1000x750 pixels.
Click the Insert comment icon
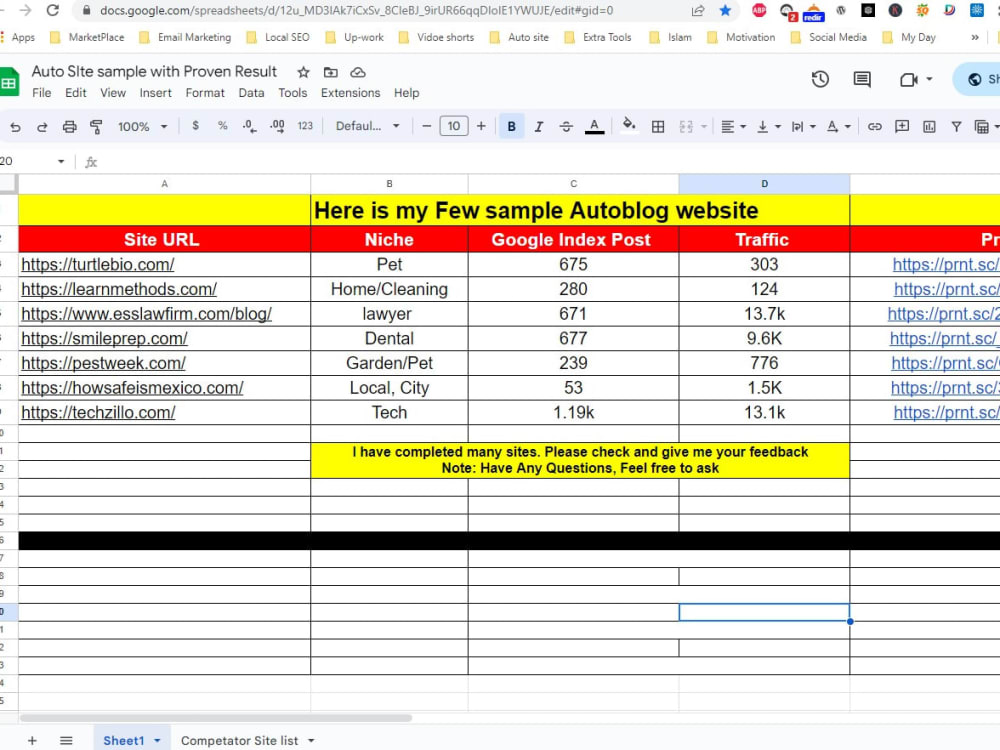902,126
